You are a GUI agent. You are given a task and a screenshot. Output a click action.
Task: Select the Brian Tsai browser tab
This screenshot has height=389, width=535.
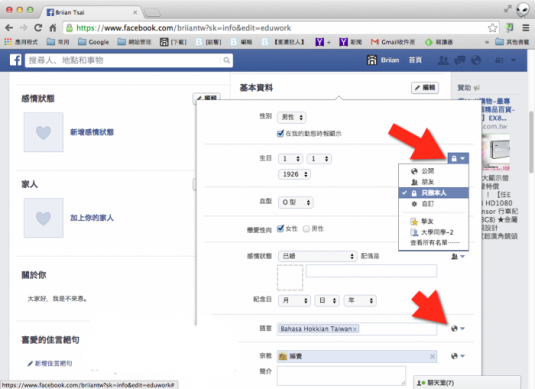[90, 12]
